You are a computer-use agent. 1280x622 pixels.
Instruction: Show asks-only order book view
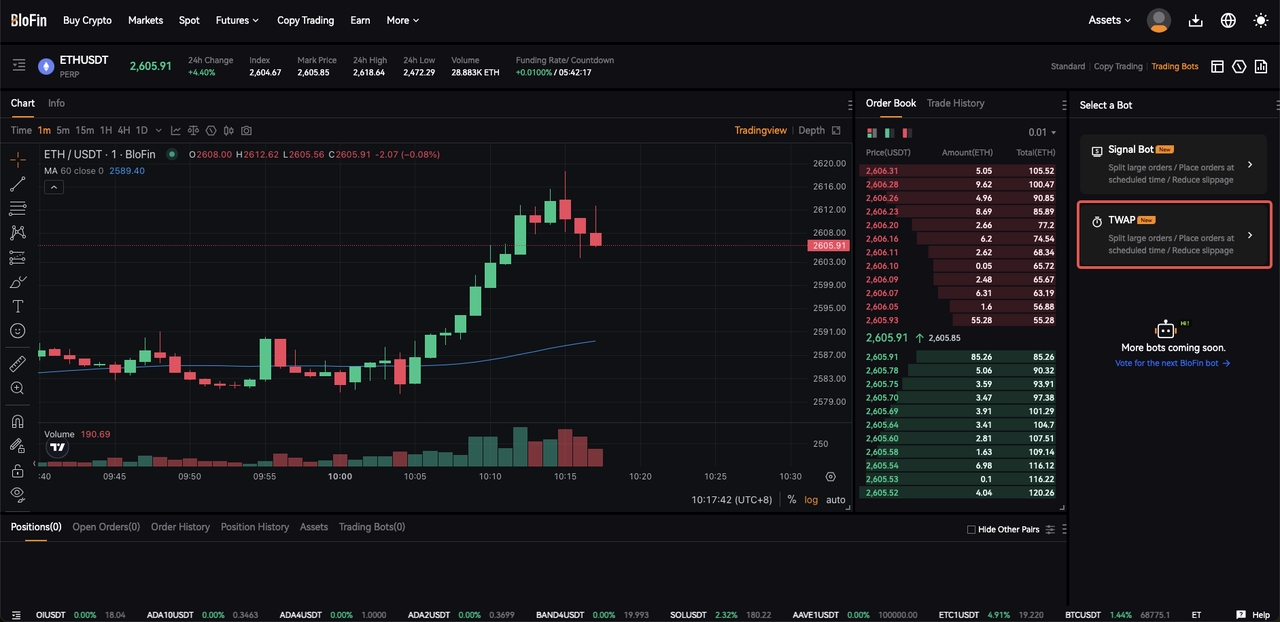tap(907, 132)
